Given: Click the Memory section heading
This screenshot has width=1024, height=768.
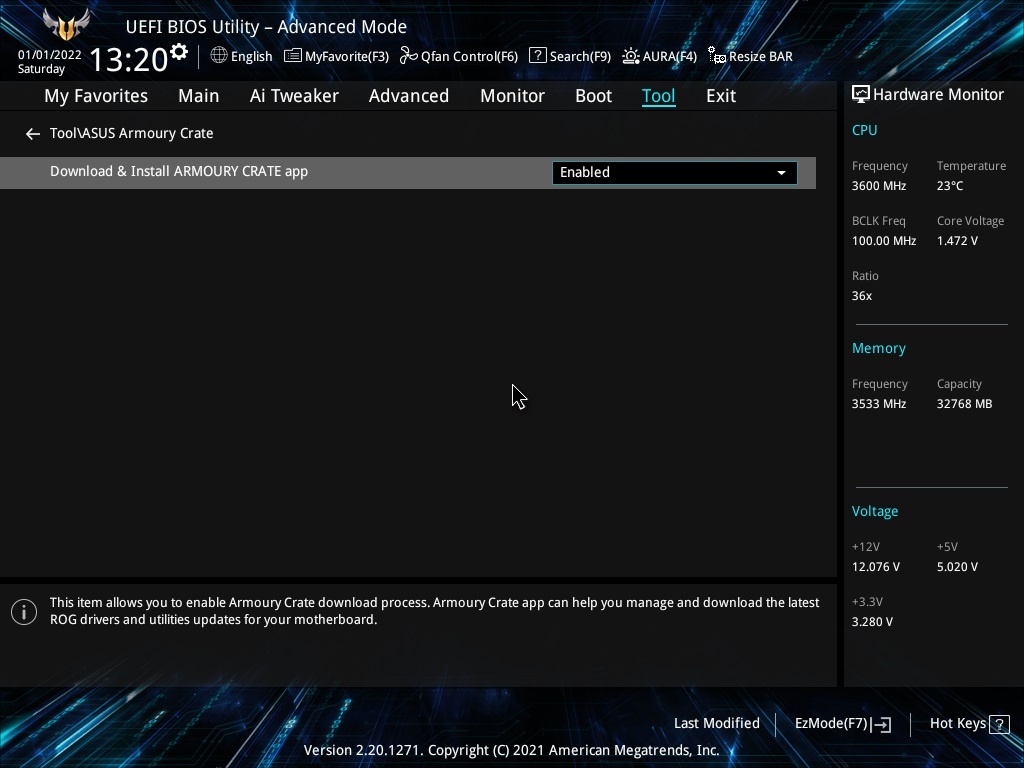Looking at the screenshot, I should (x=878, y=349).
